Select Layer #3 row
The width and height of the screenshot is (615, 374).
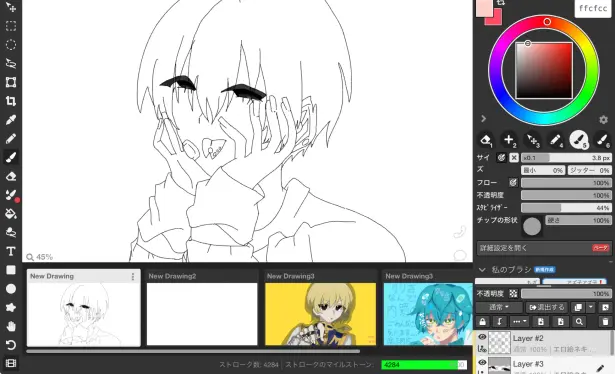(x=543, y=365)
